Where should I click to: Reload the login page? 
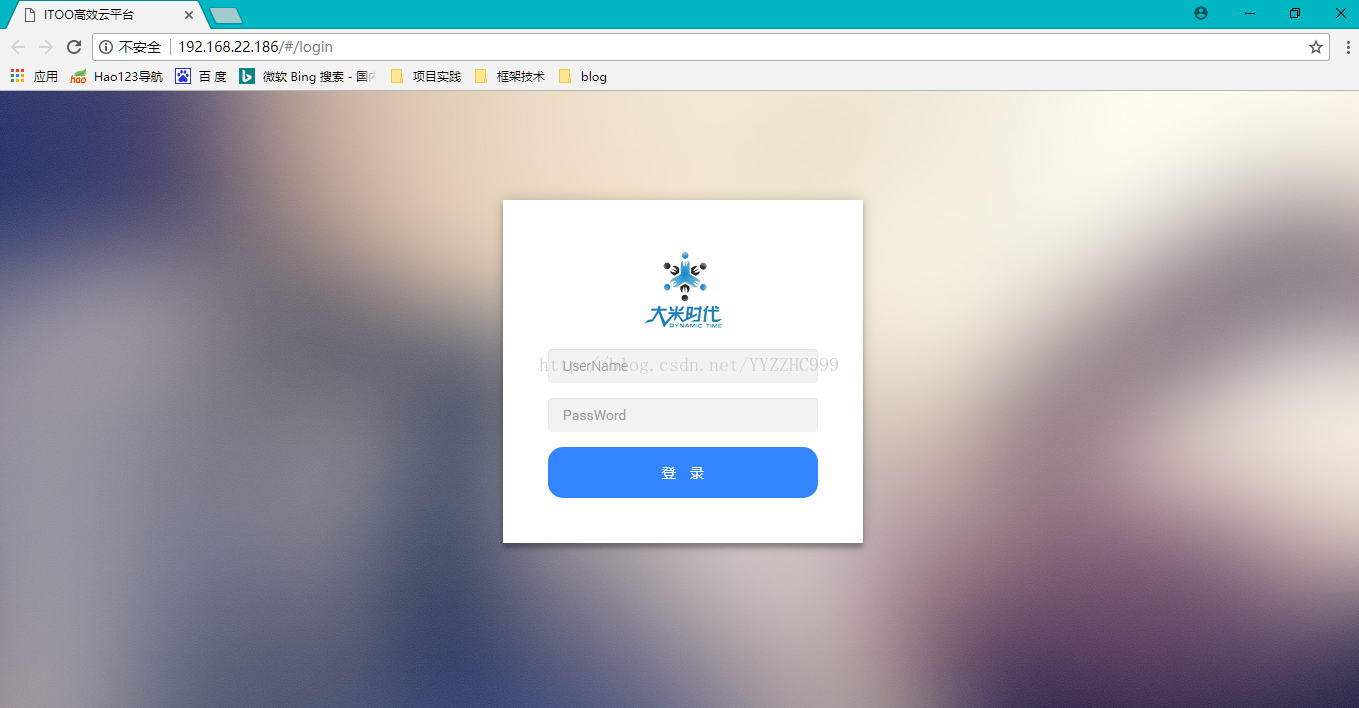pos(74,47)
